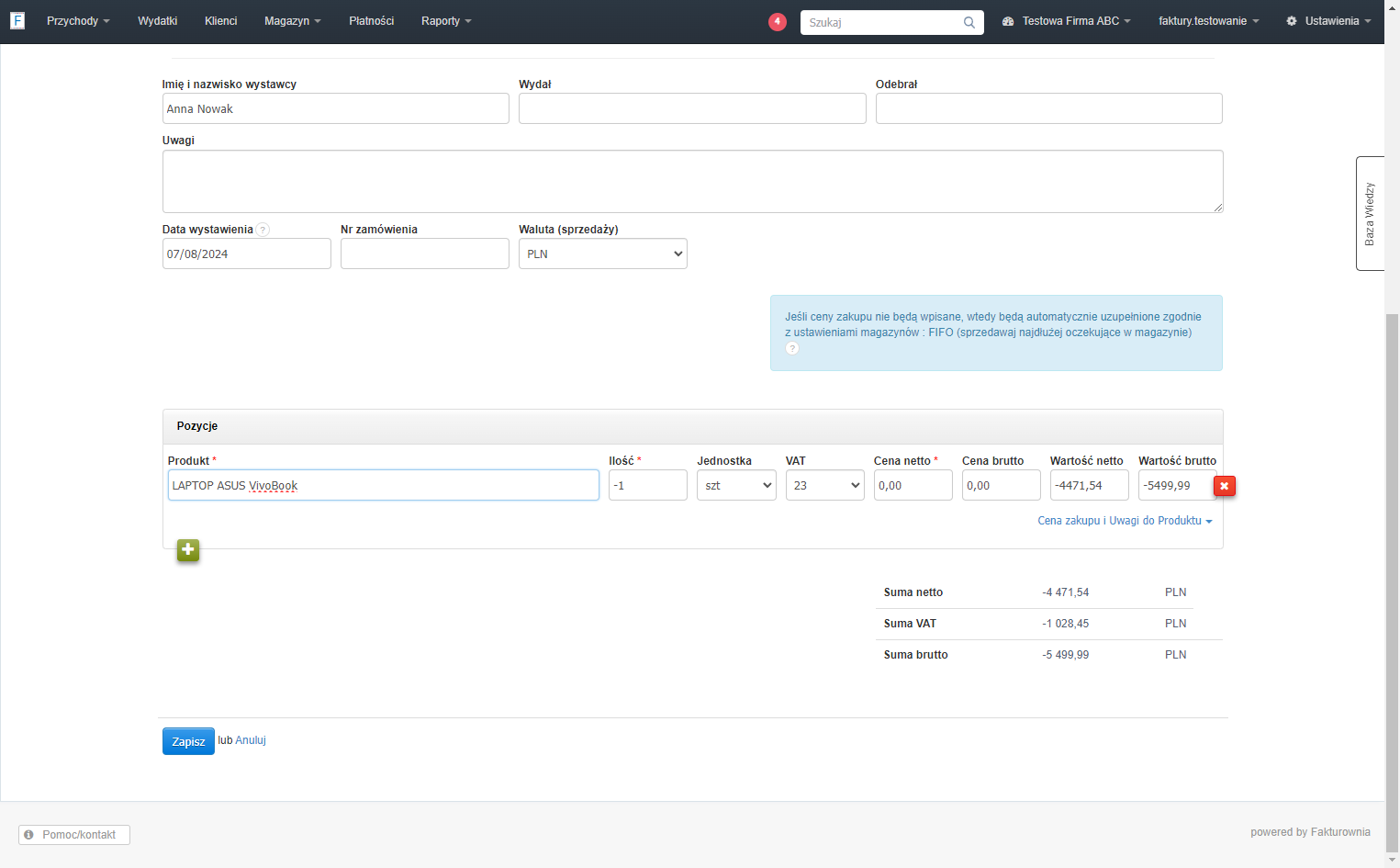
Task: Open Ustawienia gear menu
Action: click(x=1328, y=21)
